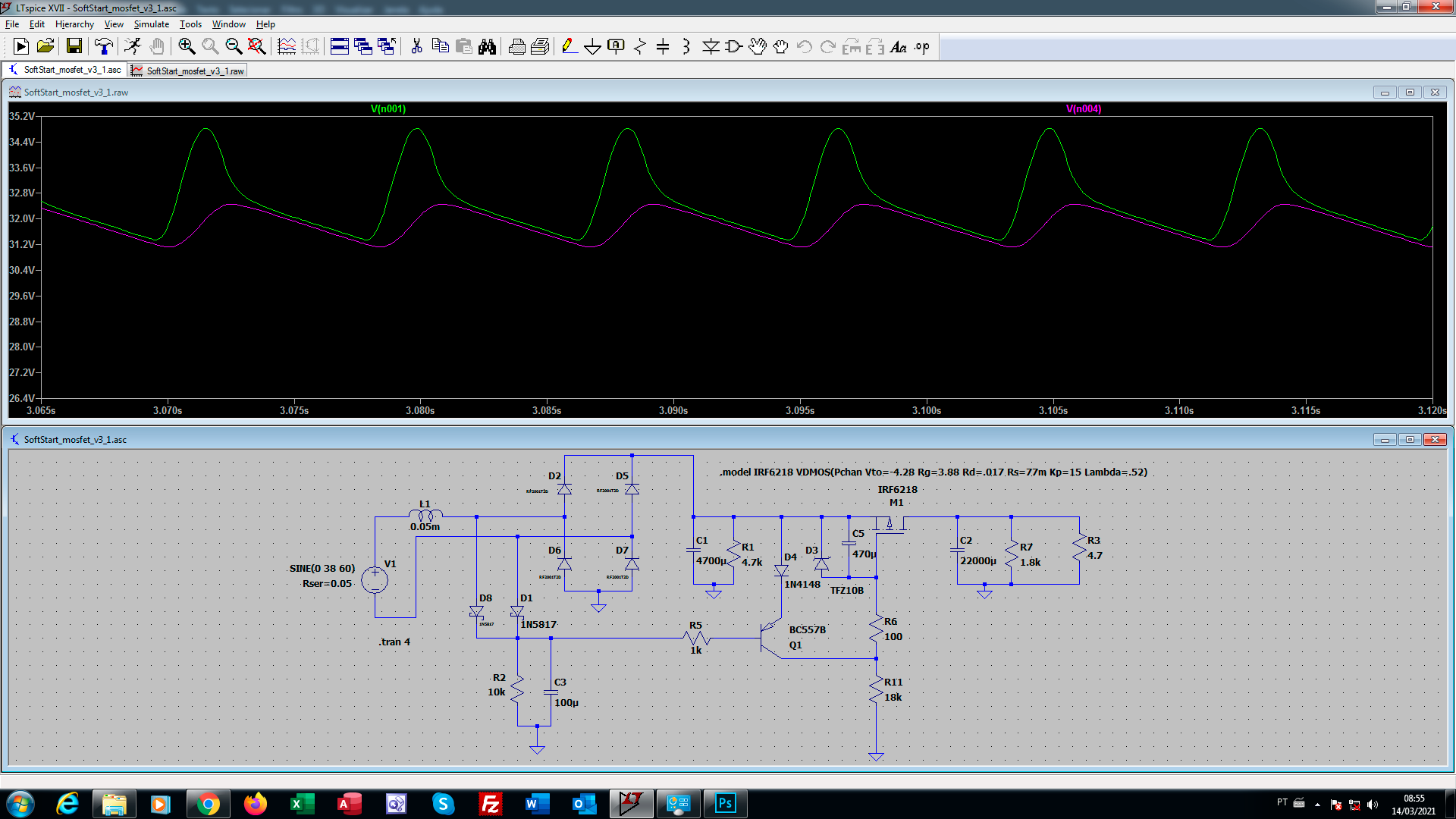
Task: Click the SINE(0 38 60) source value
Action: coord(322,568)
